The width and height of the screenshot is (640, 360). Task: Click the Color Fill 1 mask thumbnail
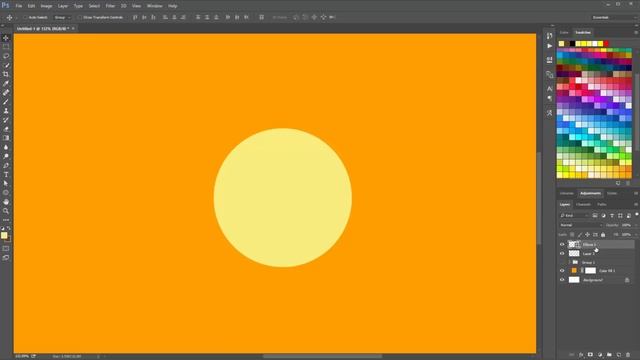(x=591, y=271)
